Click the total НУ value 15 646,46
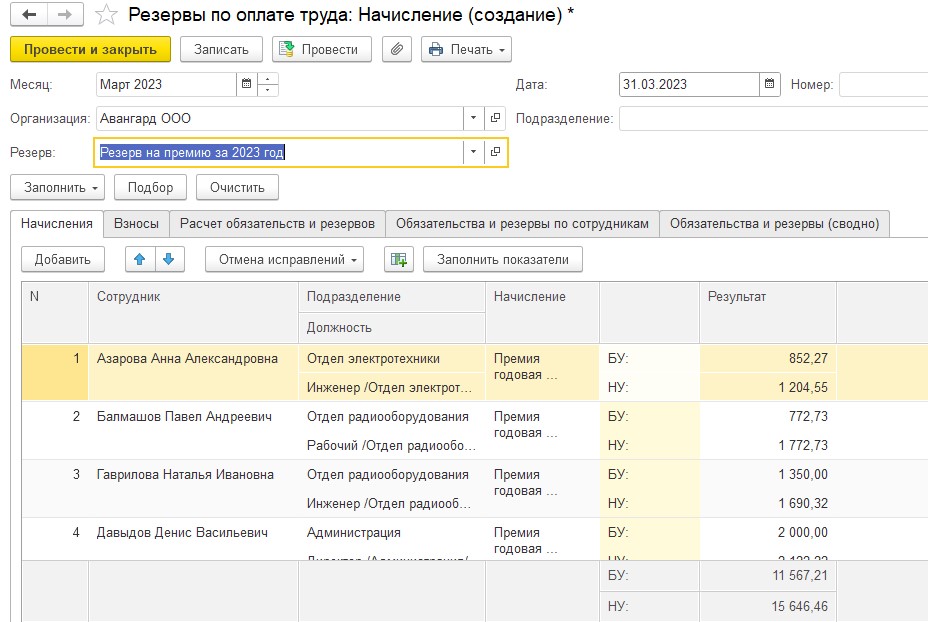The width and height of the screenshot is (928, 622). pyautogui.click(x=768, y=607)
